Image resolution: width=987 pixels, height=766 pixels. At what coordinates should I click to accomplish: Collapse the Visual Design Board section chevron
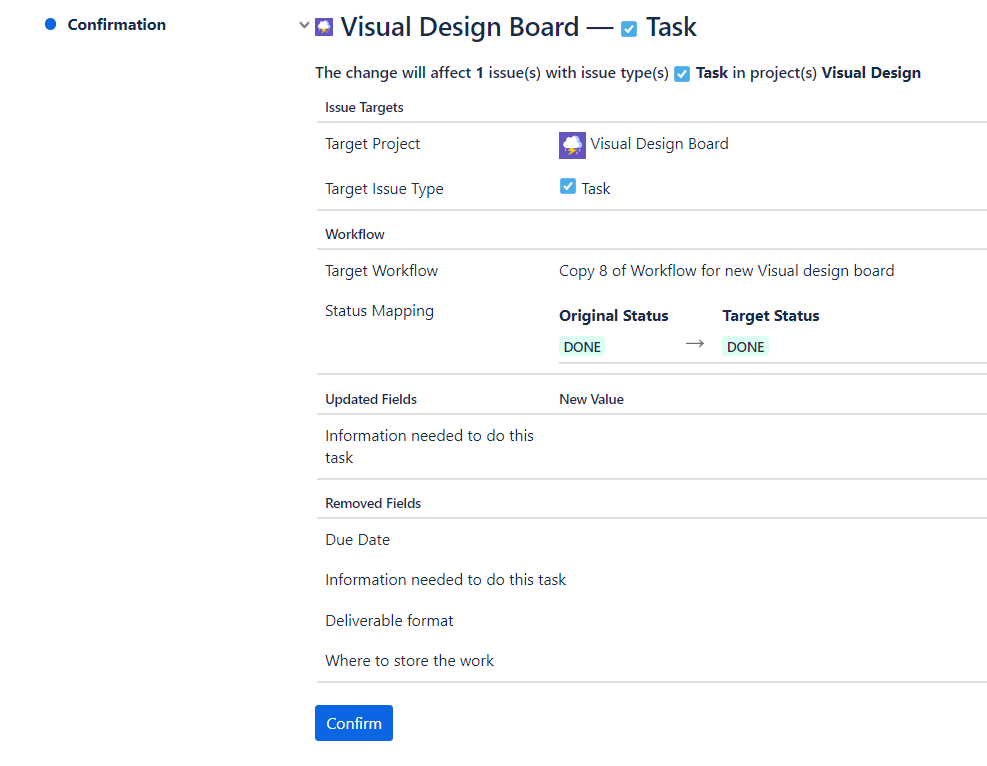(304, 26)
